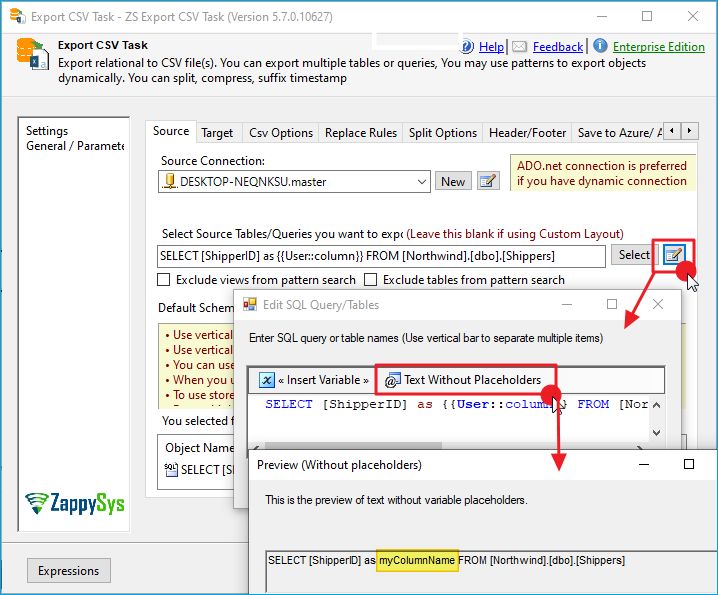Click the Feedback envelope icon
Viewport: 718px width, 595px height.
[x=519, y=47]
